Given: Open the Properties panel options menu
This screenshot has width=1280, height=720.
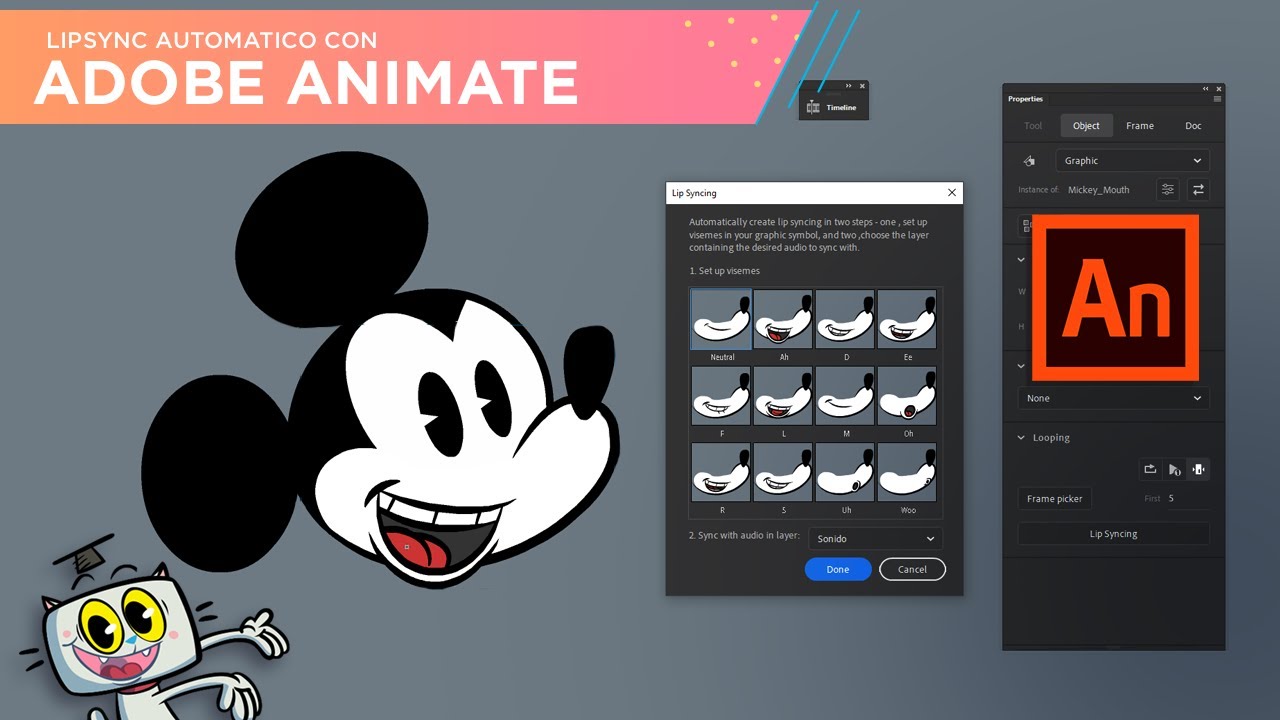Looking at the screenshot, I should [1217, 99].
